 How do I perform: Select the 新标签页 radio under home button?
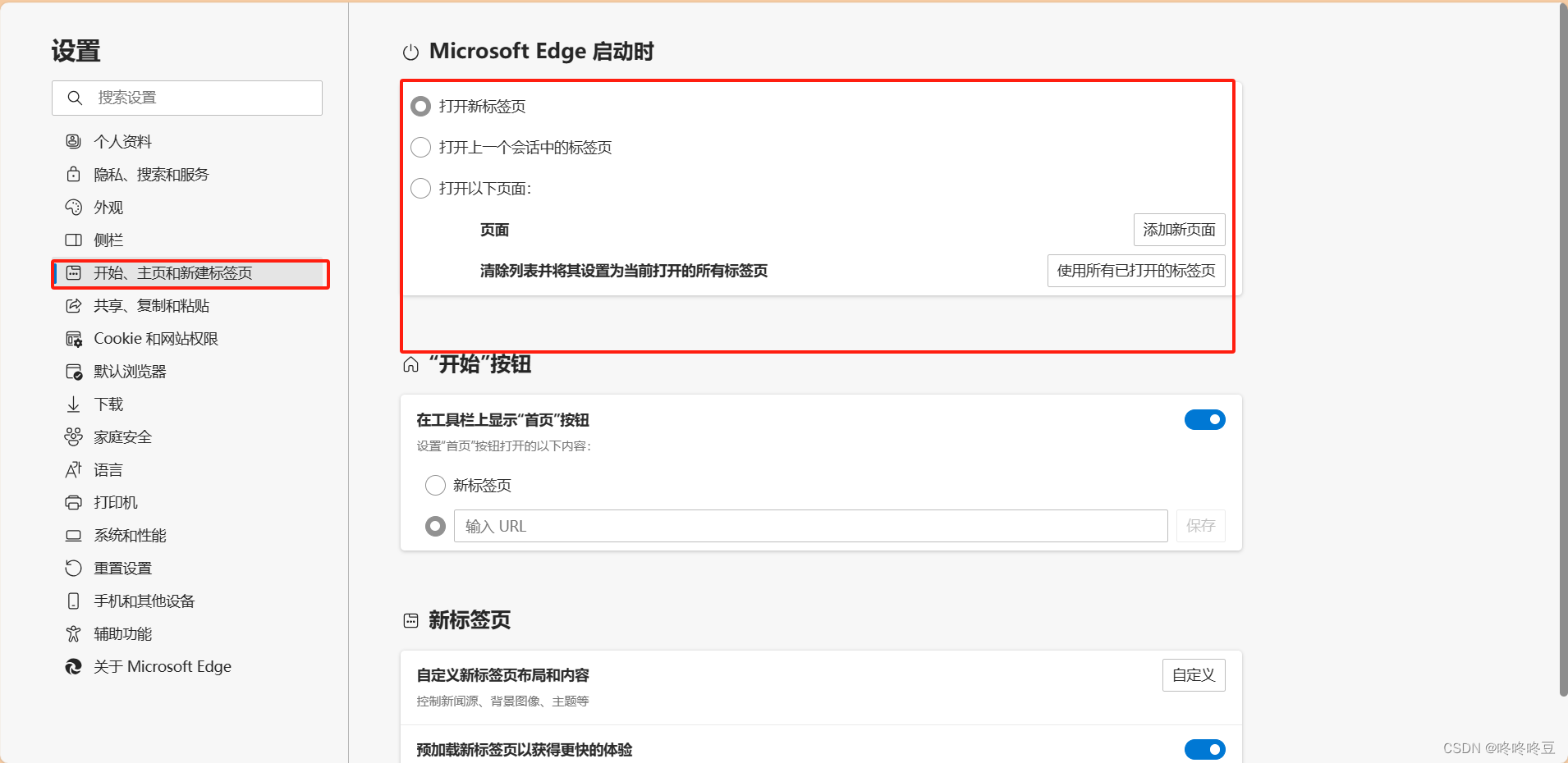tap(435, 485)
